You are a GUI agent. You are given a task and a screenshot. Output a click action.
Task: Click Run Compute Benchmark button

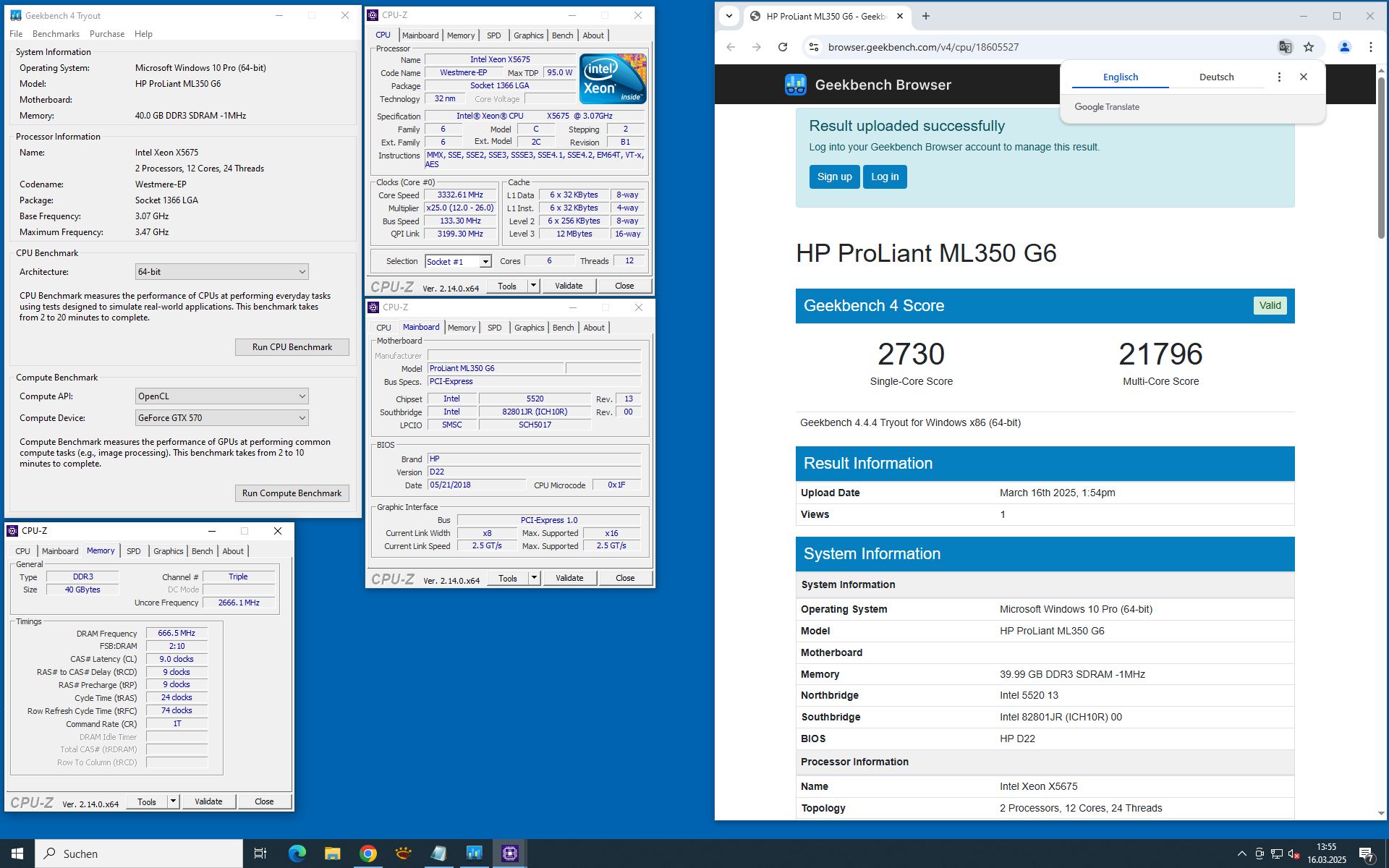292,493
